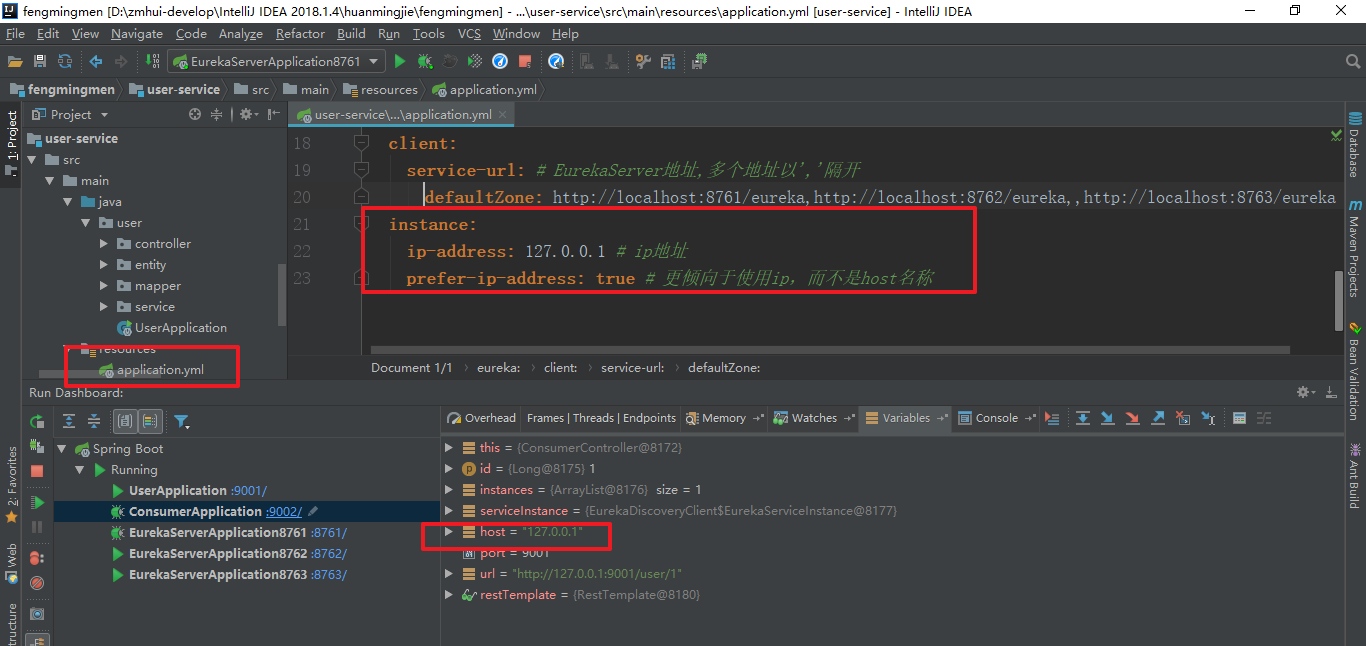The image size is (1366, 646).
Task: Expand the mapper package
Action: pos(104,286)
